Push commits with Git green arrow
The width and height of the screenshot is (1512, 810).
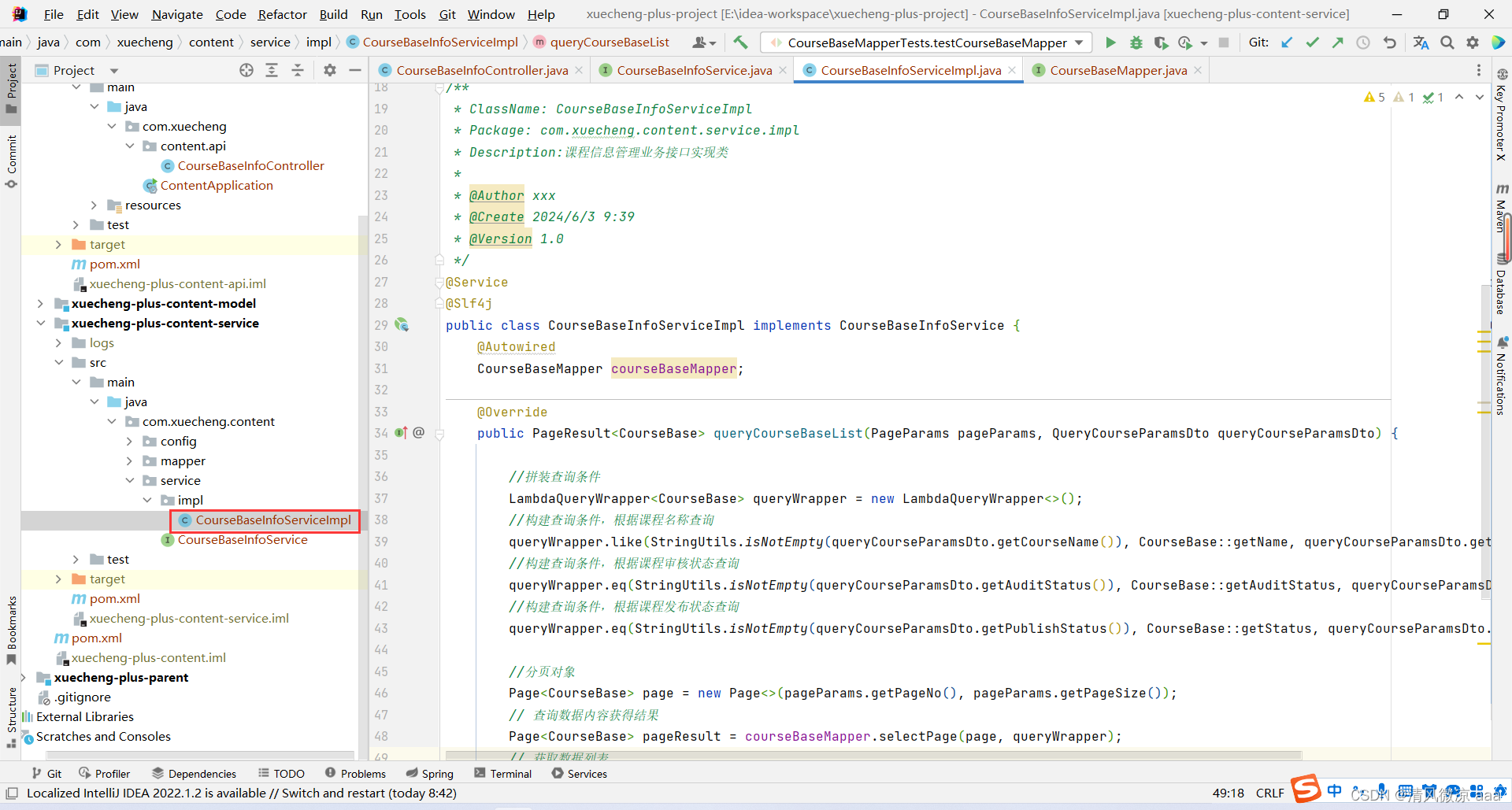(1337, 43)
